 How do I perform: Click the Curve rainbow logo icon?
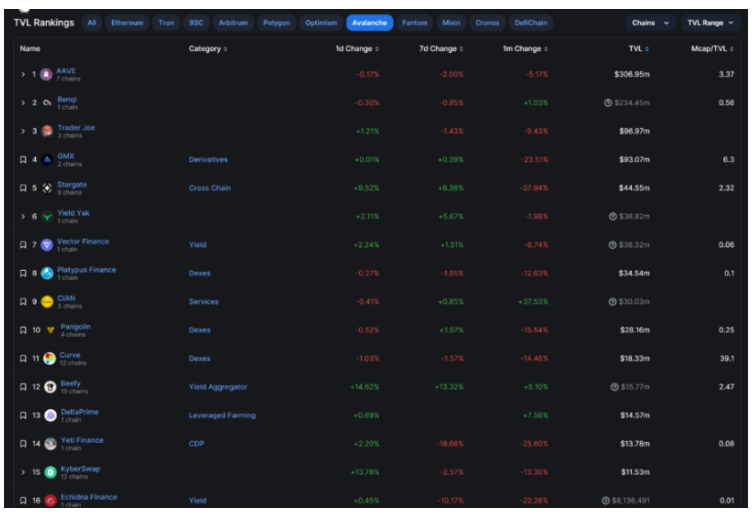click(50, 359)
